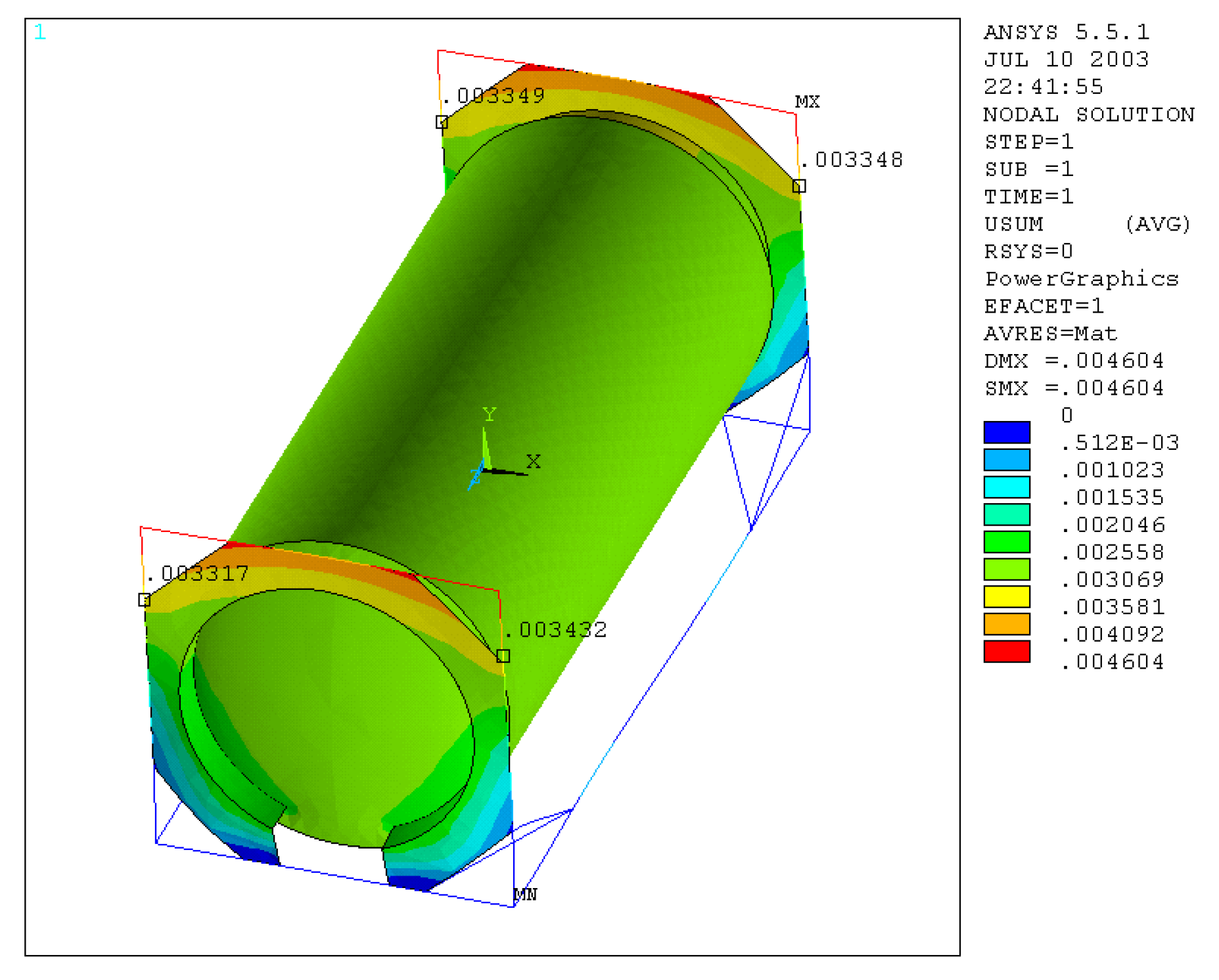Click the .004604 legend maximum value
1219x980 pixels.
[1112, 661]
